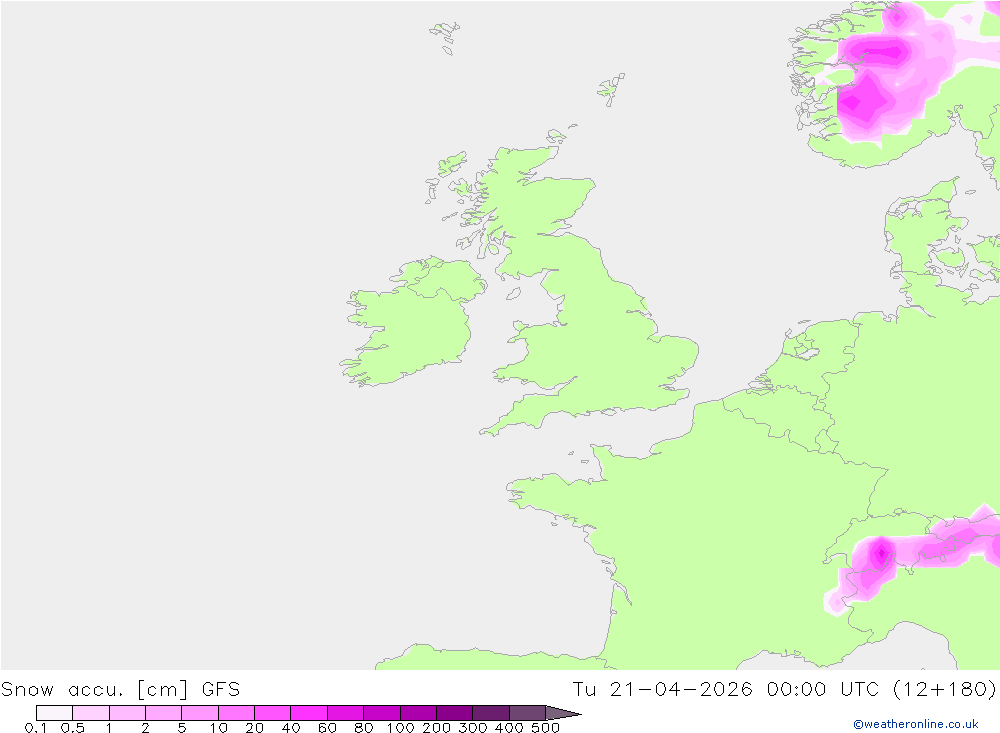Click the '500' legend label
Screen dimensions: 1000x733
[546, 727]
